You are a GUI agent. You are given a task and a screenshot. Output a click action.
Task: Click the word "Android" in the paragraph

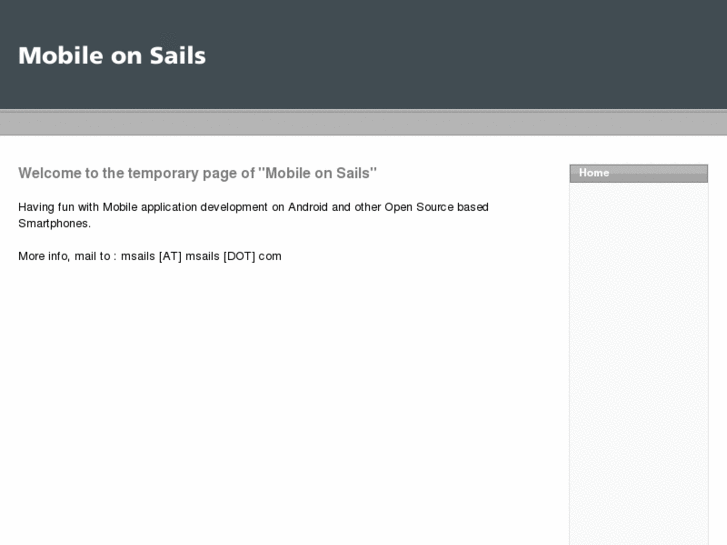307,207
